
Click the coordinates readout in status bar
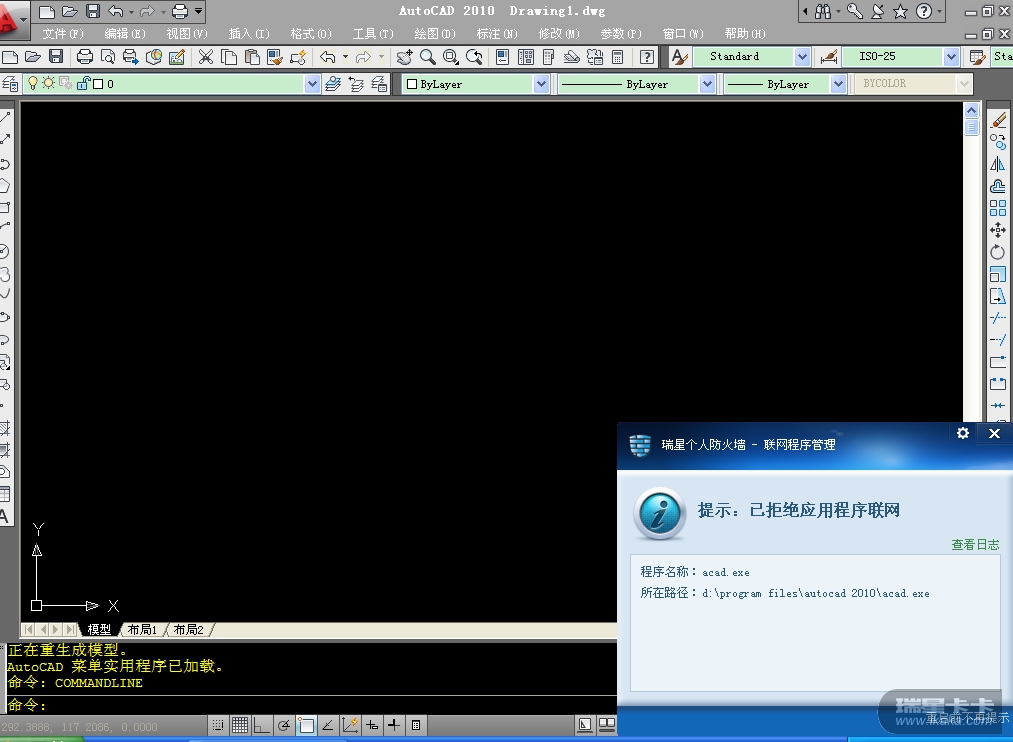(x=79, y=727)
